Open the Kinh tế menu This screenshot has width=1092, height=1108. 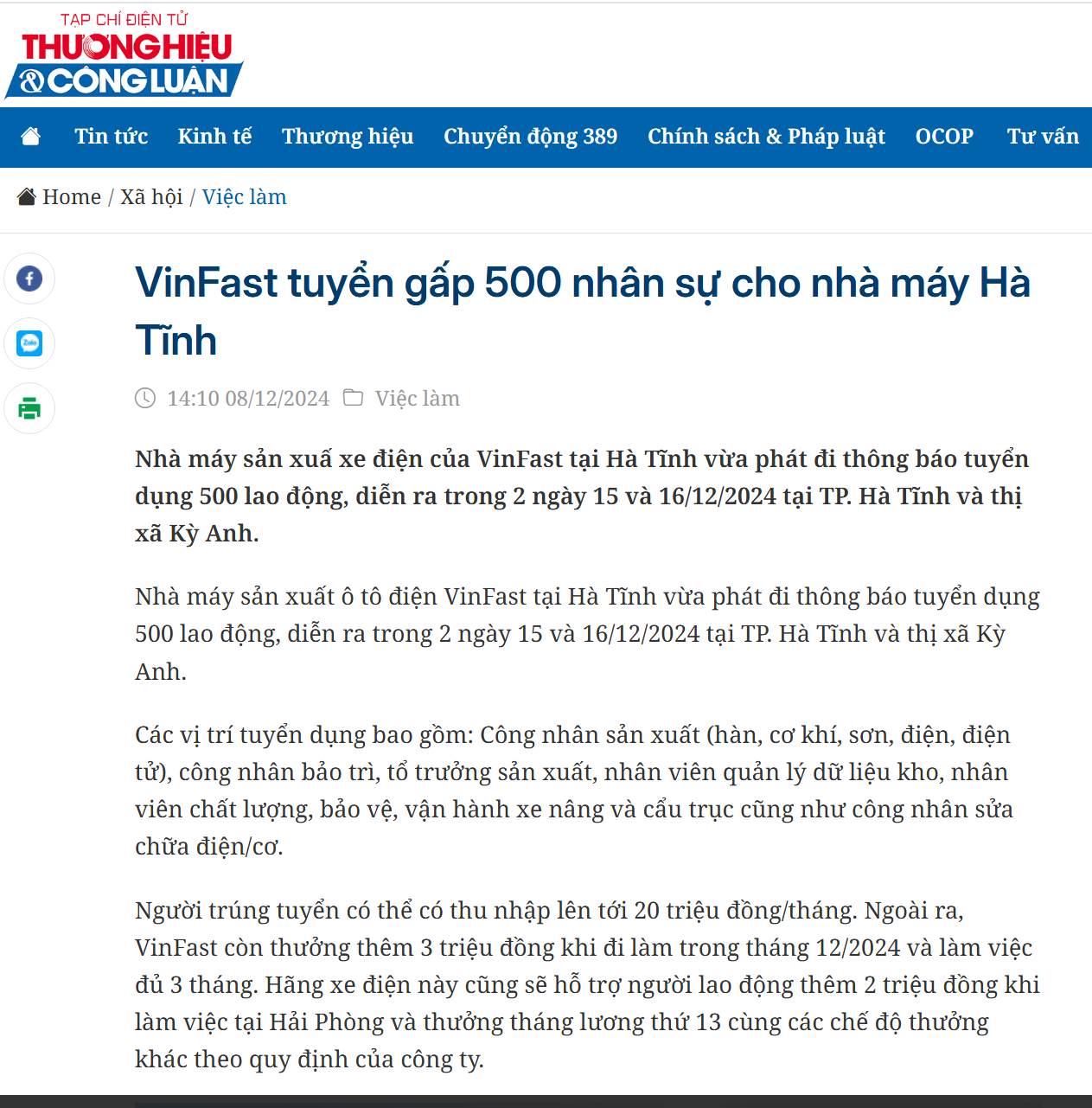tap(214, 137)
